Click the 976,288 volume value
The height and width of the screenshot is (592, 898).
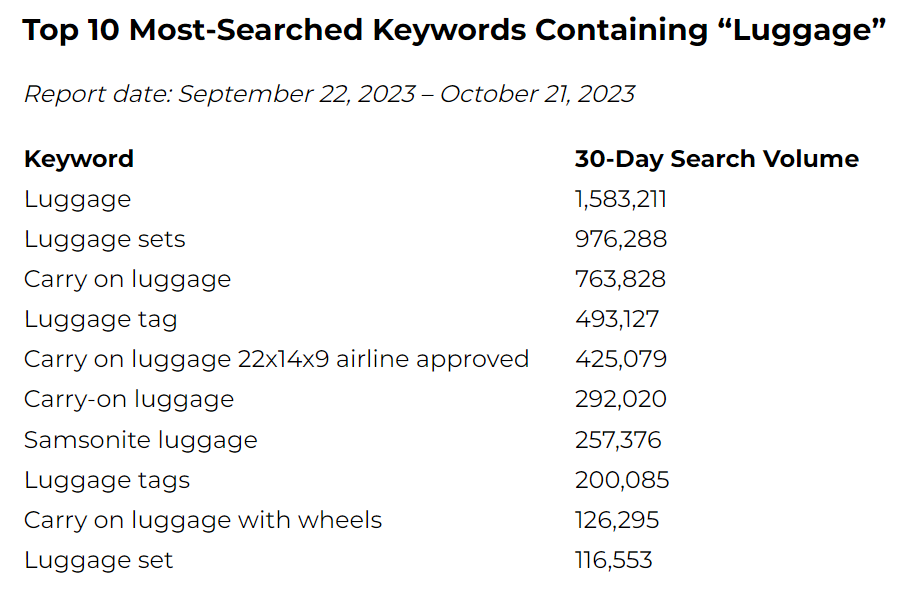click(621, 239)
